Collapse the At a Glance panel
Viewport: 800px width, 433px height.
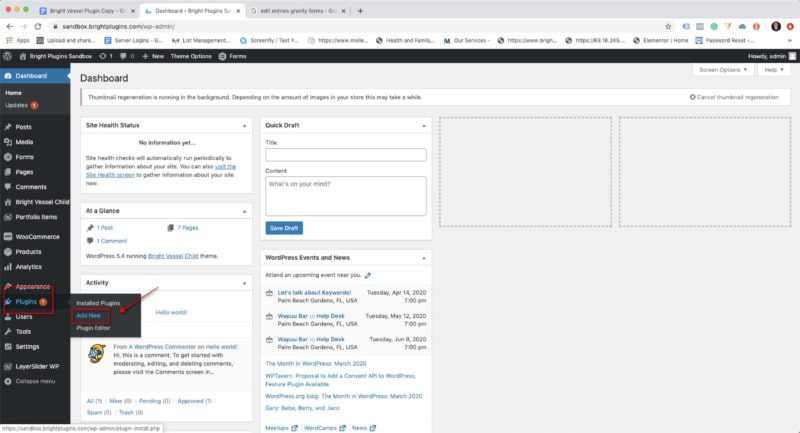pos(244,211)
